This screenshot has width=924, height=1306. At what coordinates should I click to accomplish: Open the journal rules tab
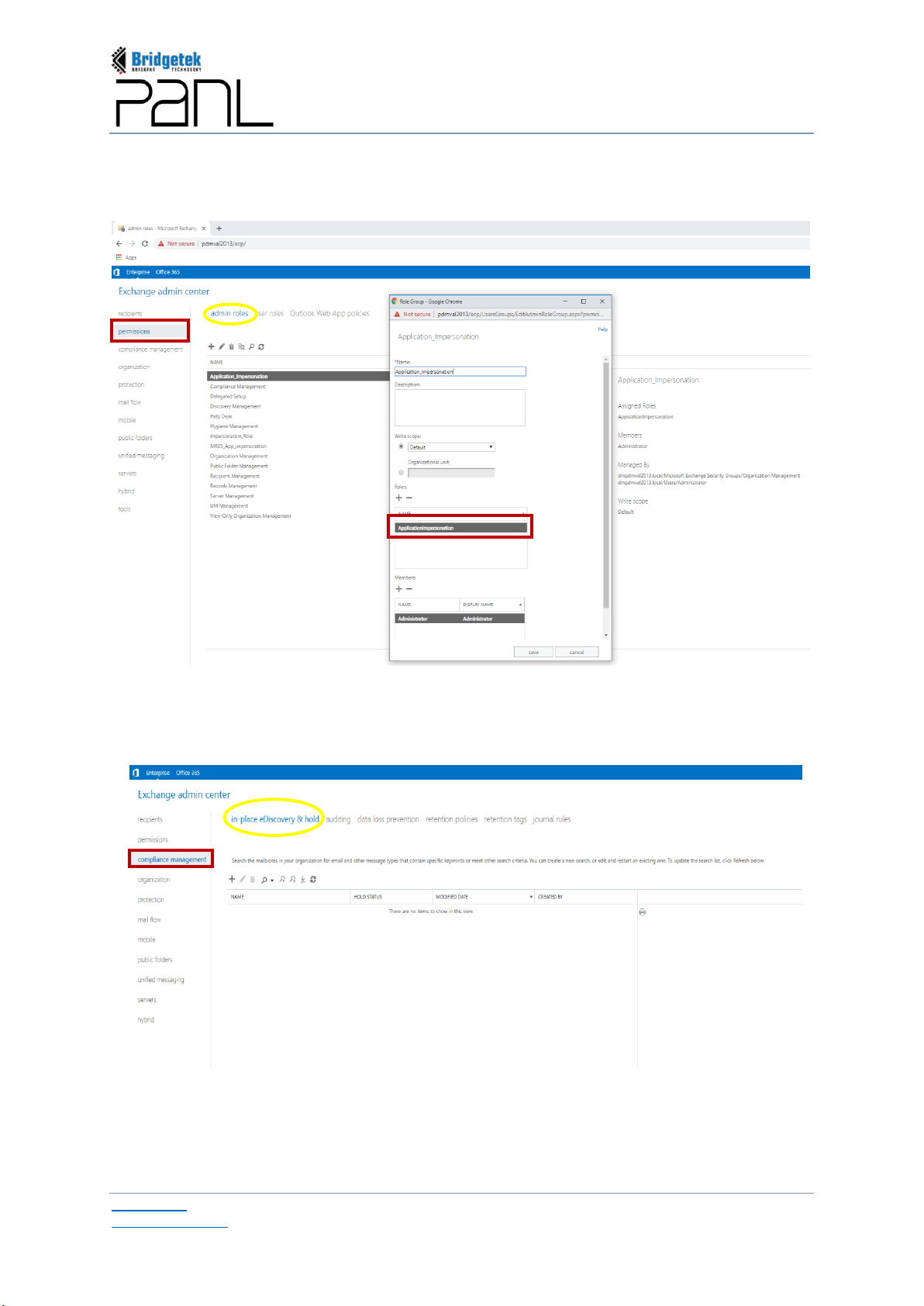pos(552,819)
